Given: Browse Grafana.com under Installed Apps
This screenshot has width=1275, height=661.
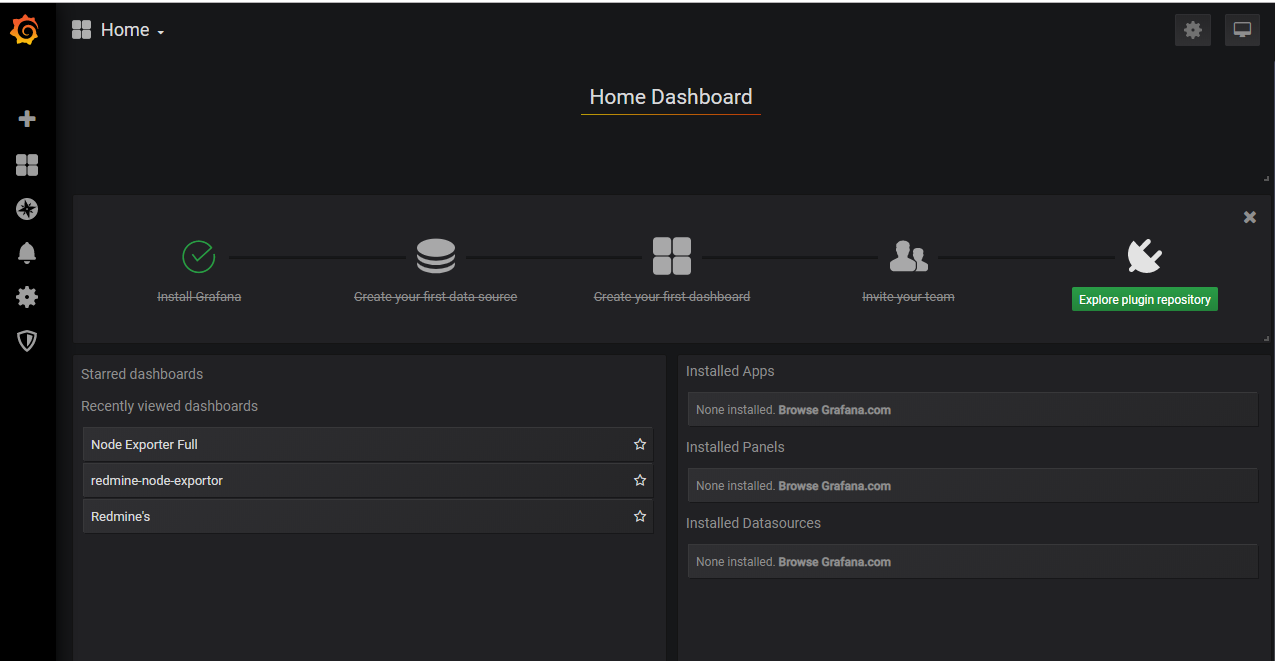Looking at the screenshot, I should point(834,410).
